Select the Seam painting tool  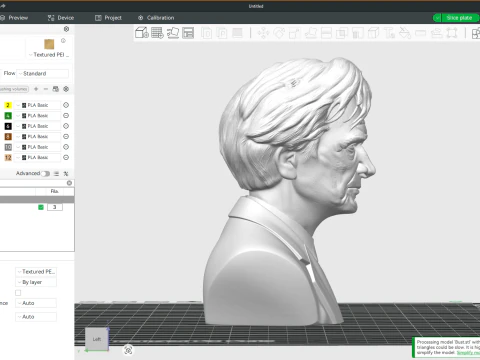coord(373,33)
